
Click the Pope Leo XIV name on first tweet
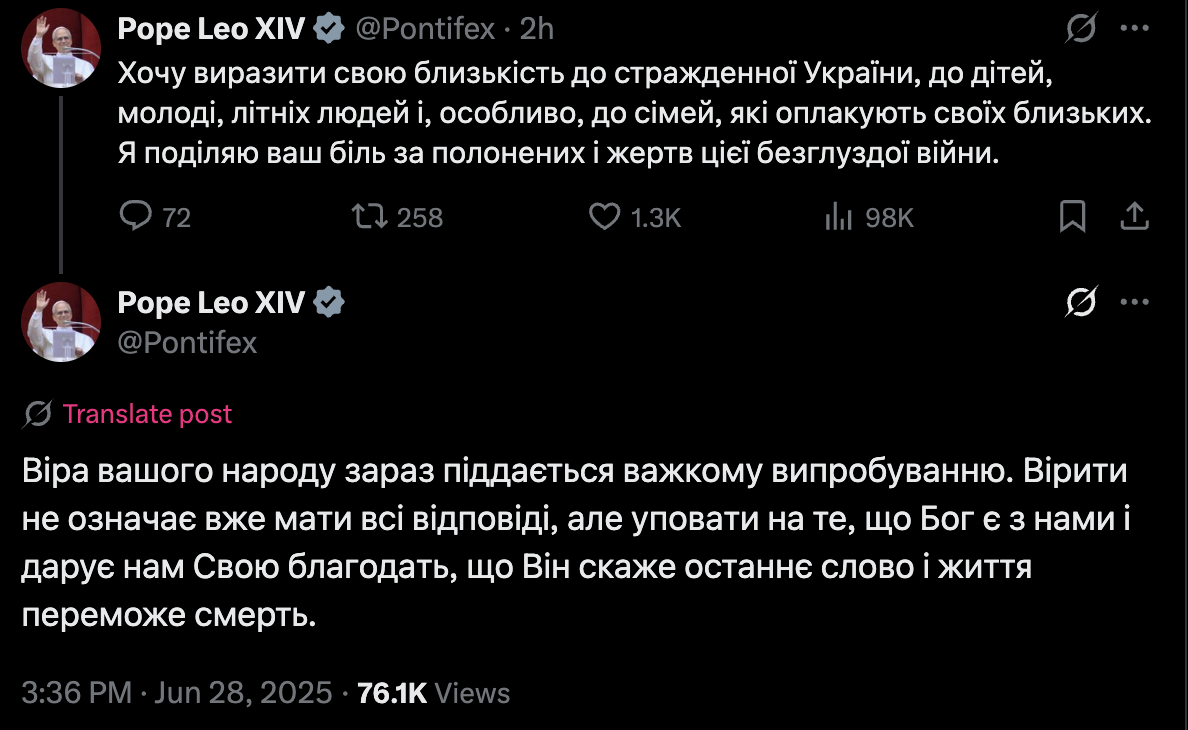click(211, 30)
